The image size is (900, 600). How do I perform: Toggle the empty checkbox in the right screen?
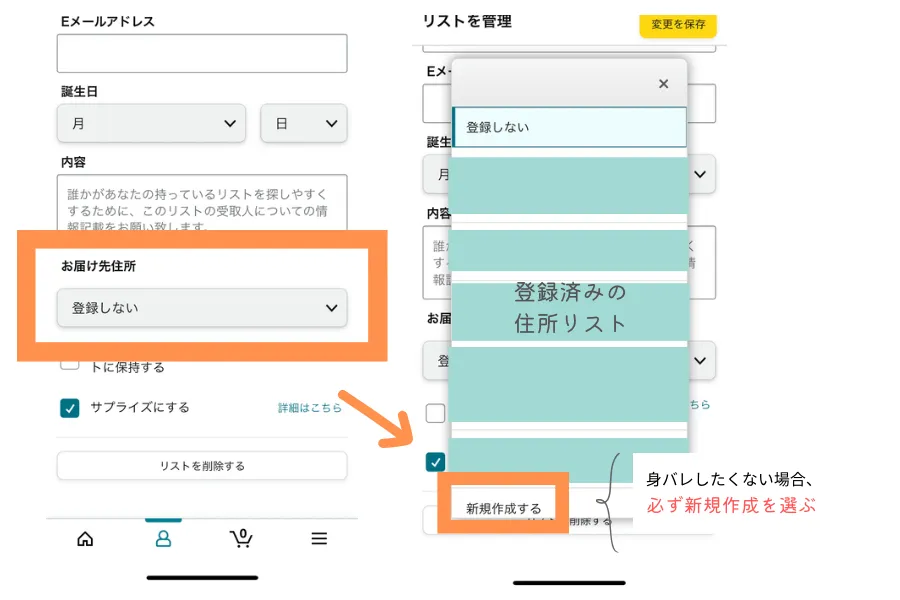tap(435, 413)
